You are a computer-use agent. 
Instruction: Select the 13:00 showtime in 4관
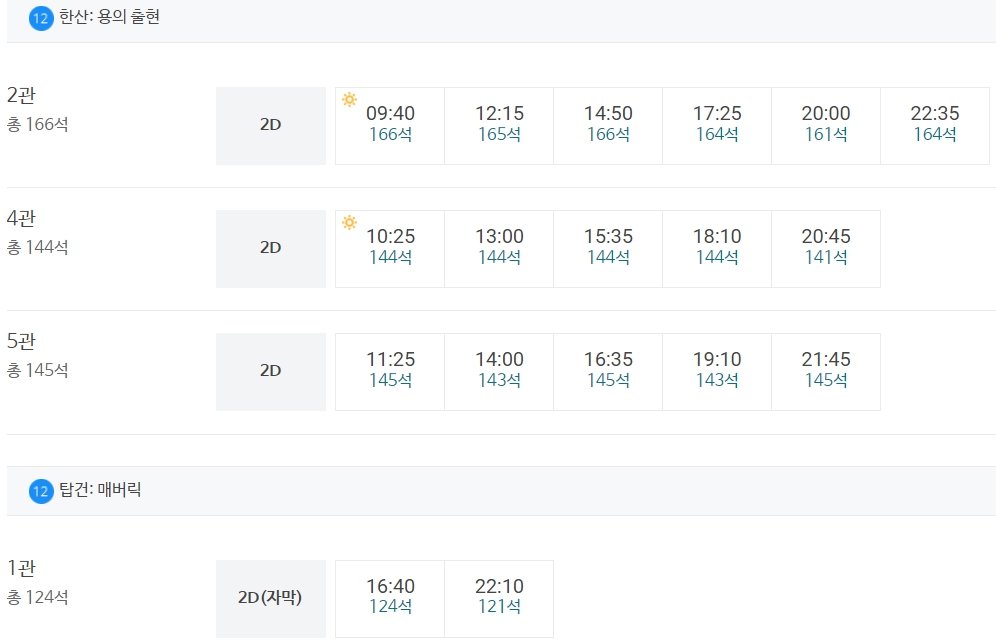(x=499, y=248)
